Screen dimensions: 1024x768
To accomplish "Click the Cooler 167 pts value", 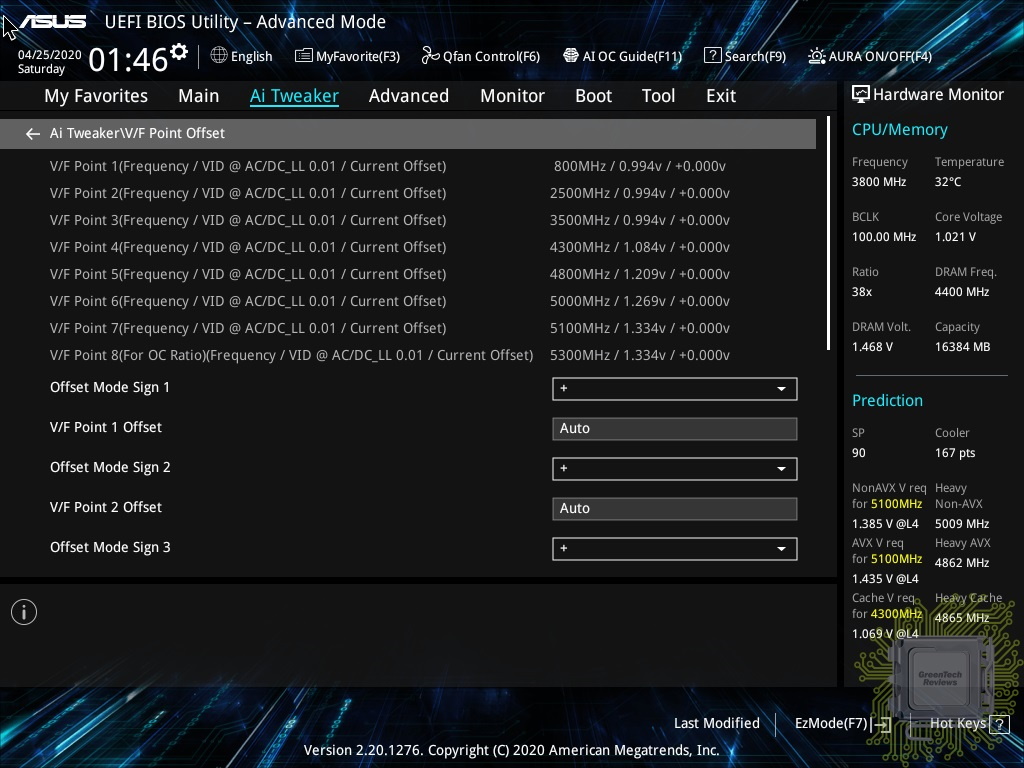I will (x=955, y=453).
